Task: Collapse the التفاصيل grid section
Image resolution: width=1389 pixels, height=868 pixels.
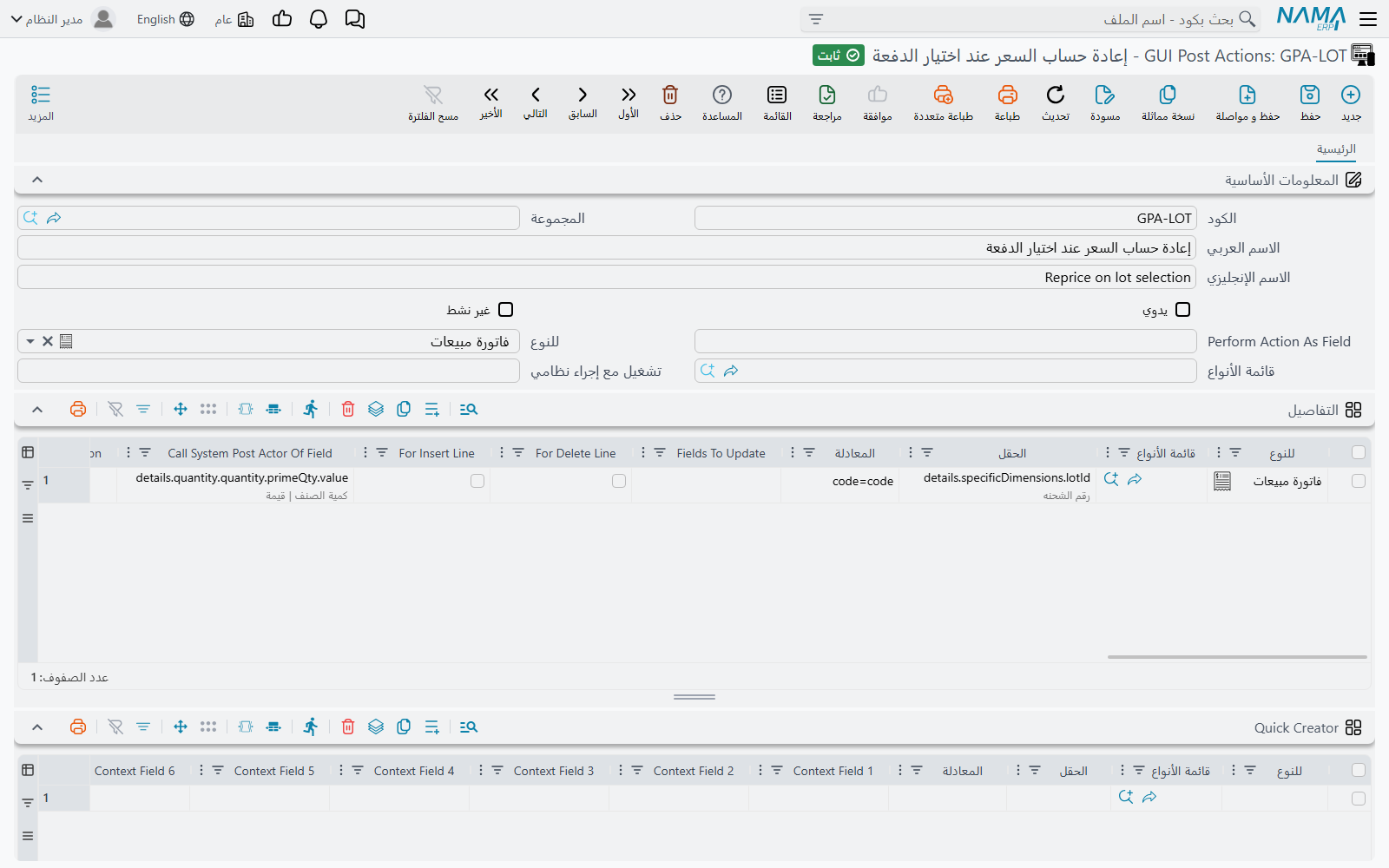Action: [37, 410]
